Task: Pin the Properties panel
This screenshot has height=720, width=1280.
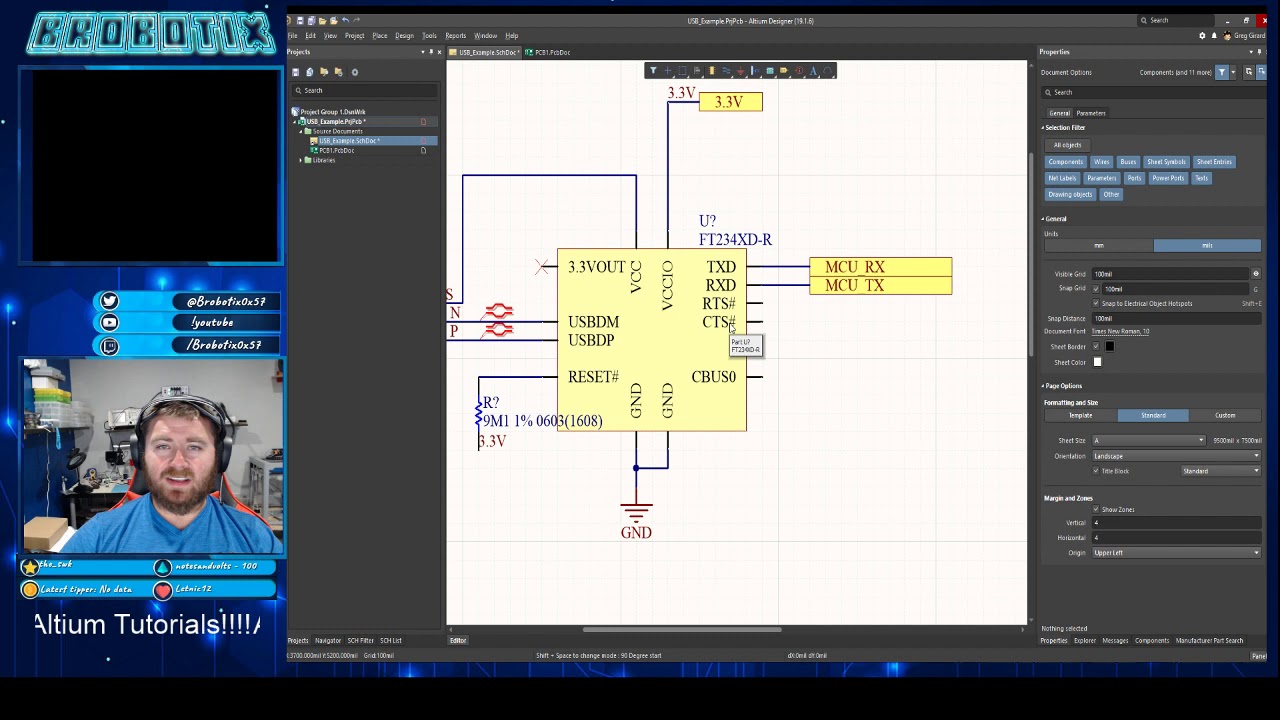Action: (x=1259, y=52)
